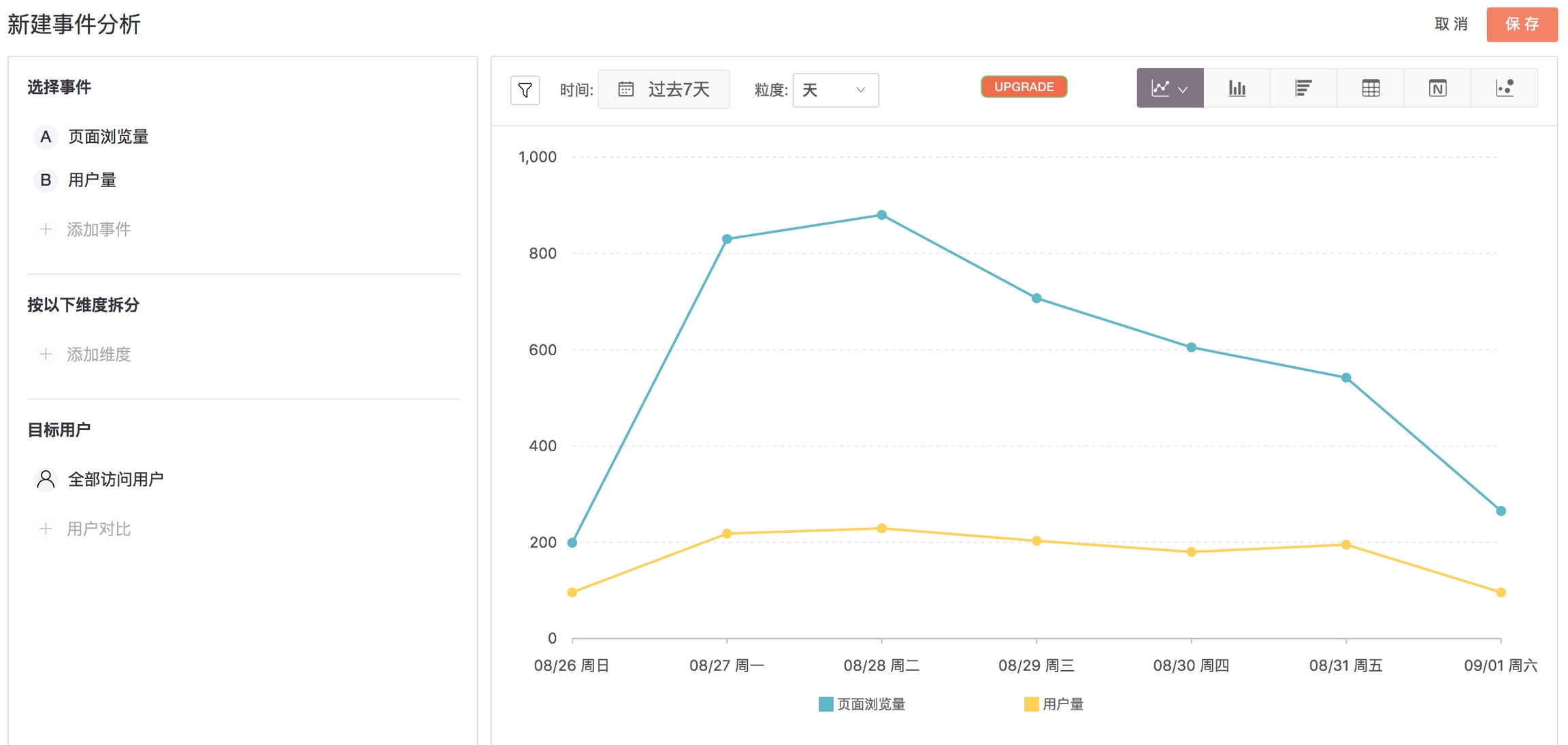Switch to table view
1568x745 pixels.
point(1370,88)
